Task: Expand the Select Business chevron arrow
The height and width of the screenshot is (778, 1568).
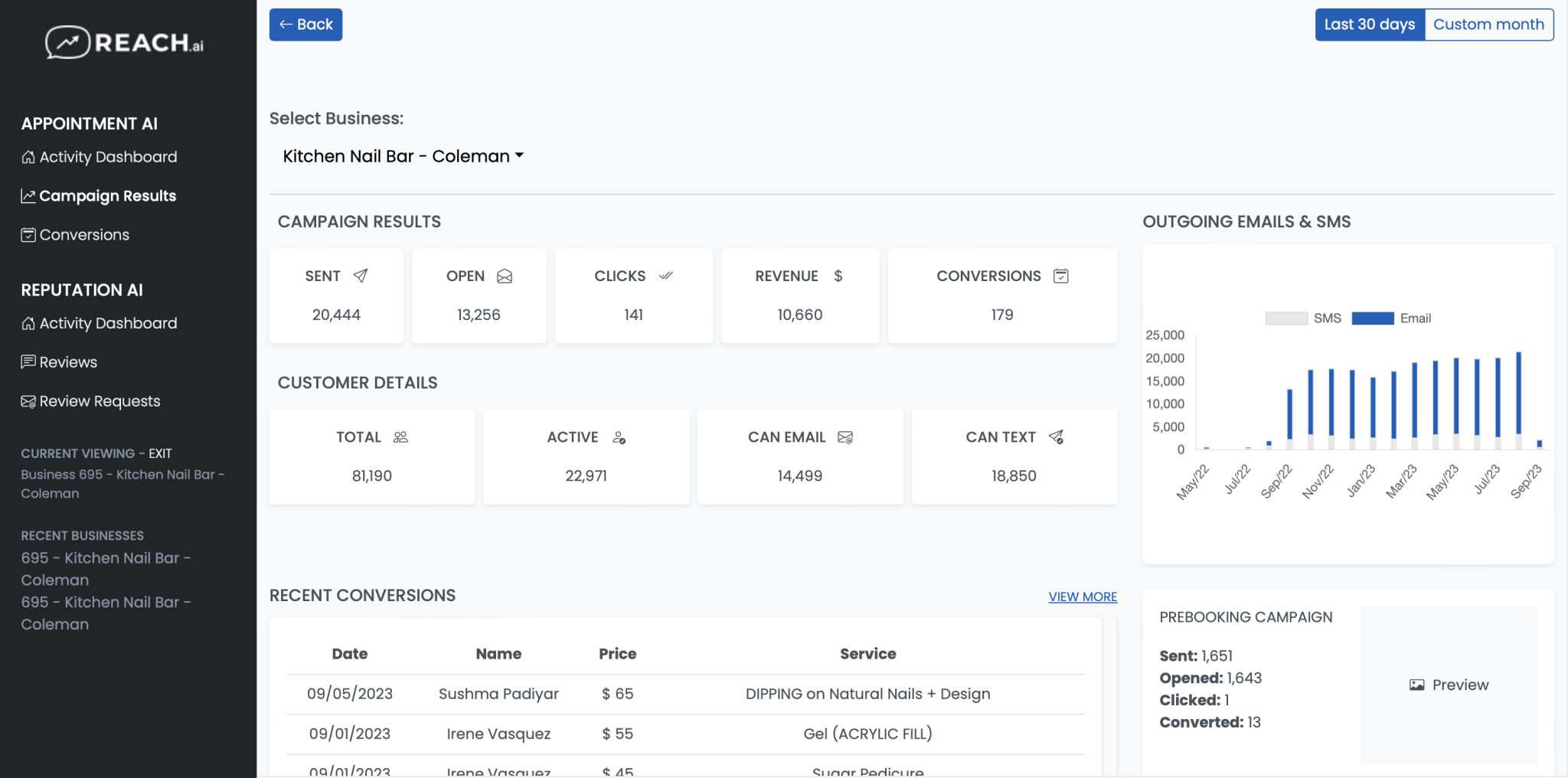Action: coord(521,155)
